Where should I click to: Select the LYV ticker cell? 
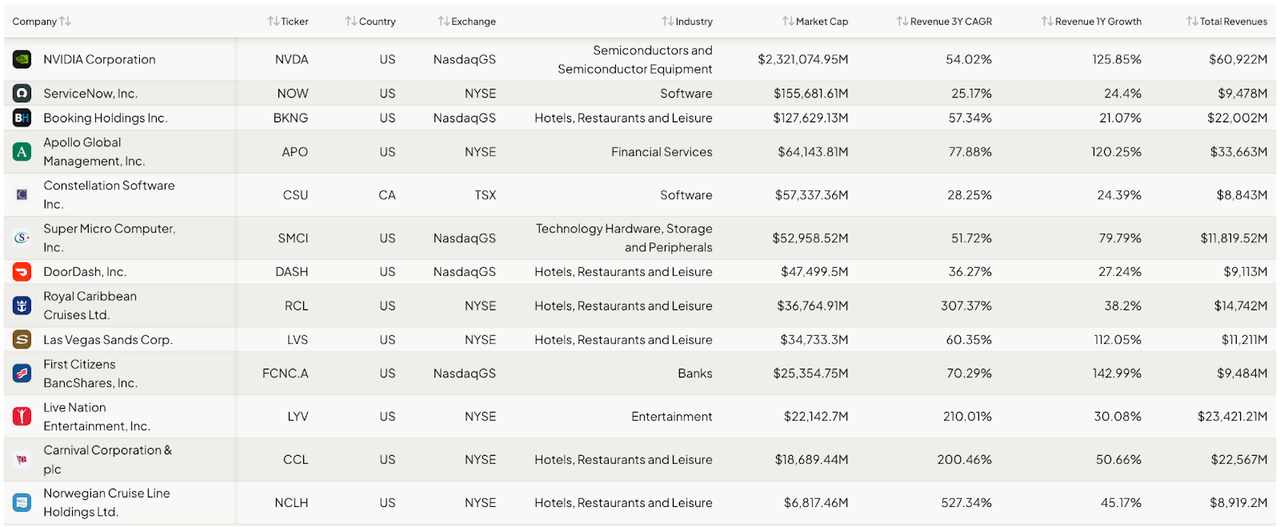coord(297,416)
